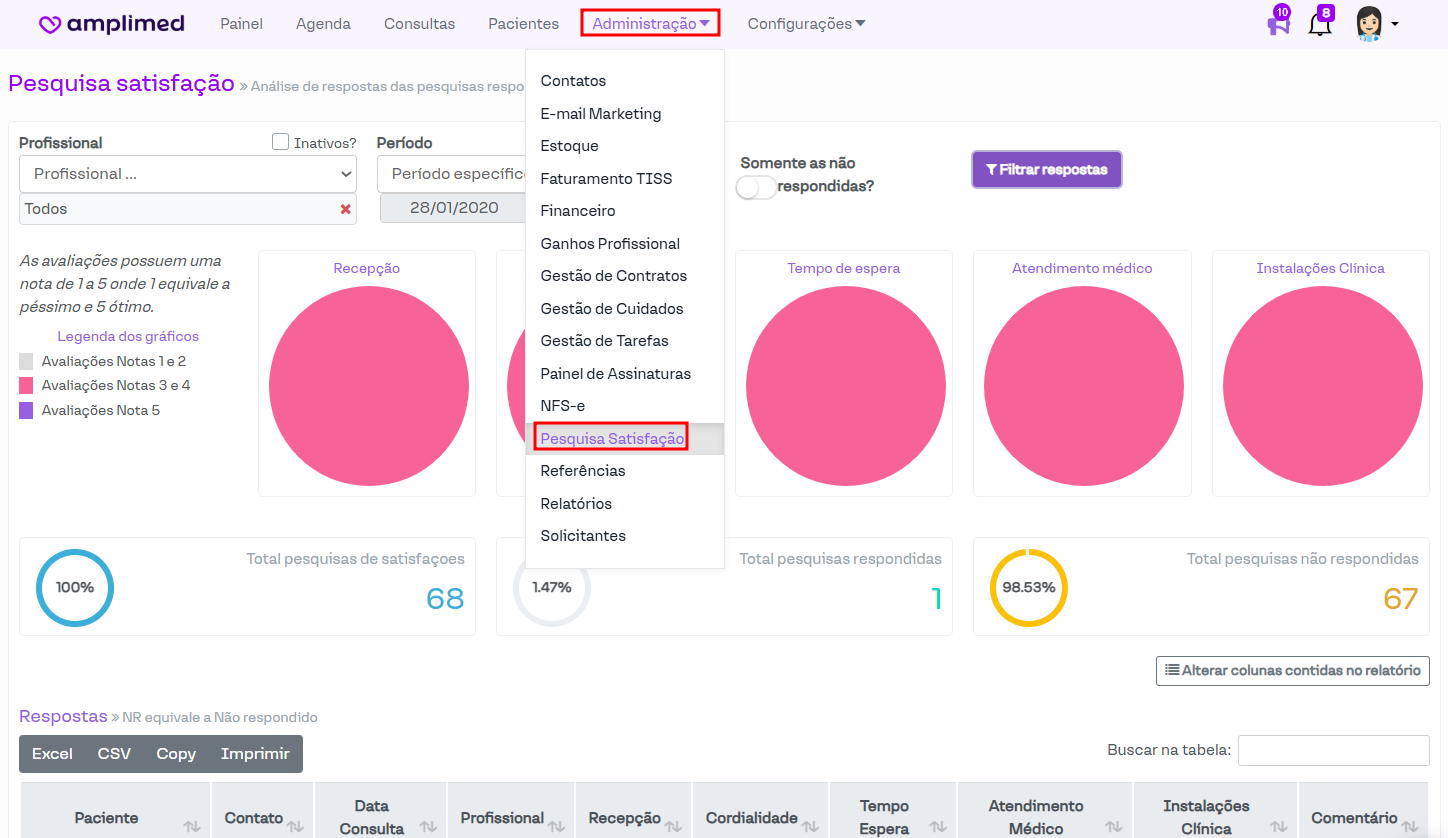Image resolution: width=1448 pixels, height=838 pixels.
Task: Click the Buscar na tabela search field
Action: [1333, 750]
